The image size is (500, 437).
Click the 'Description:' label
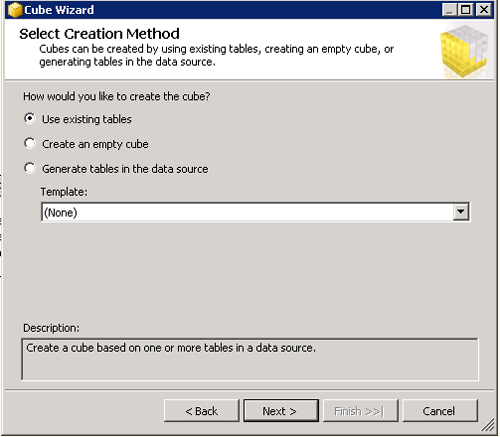tap(52, 328)
